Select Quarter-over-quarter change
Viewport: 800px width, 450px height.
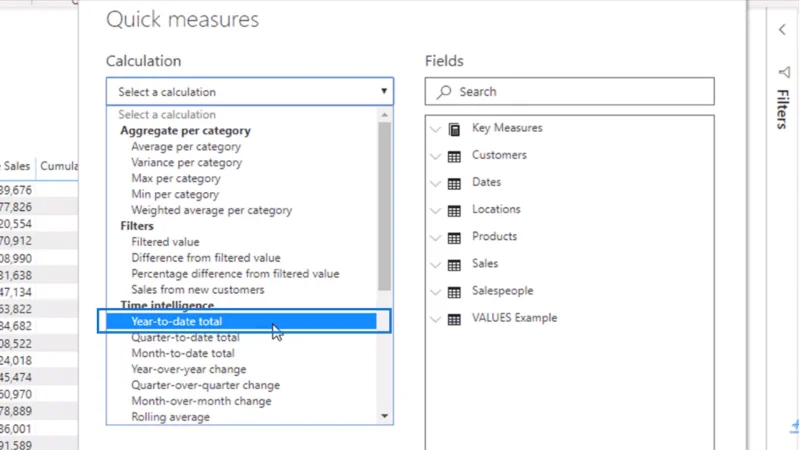206,385
